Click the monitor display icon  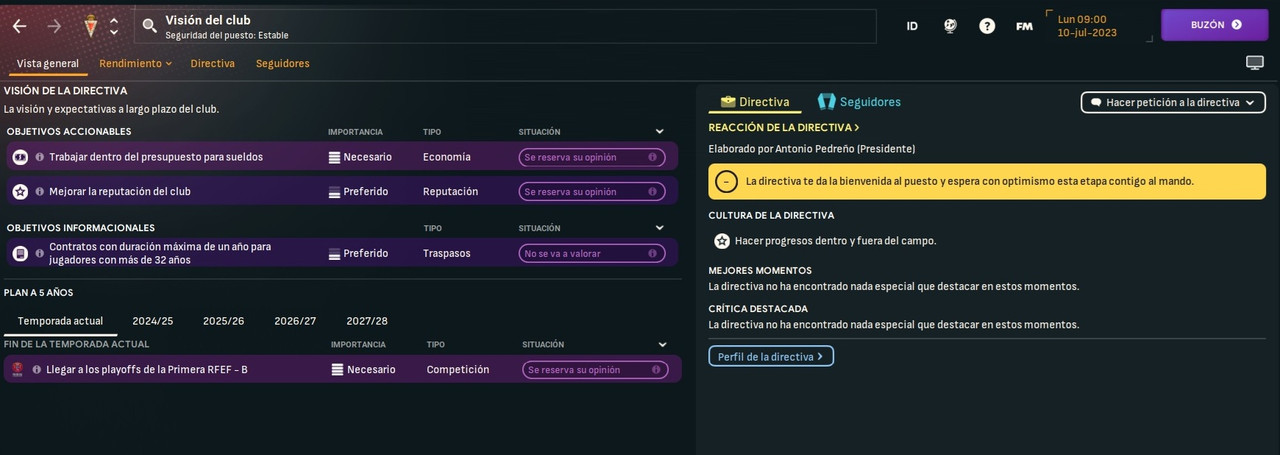pyautogui.click(x=1255, y=63)
